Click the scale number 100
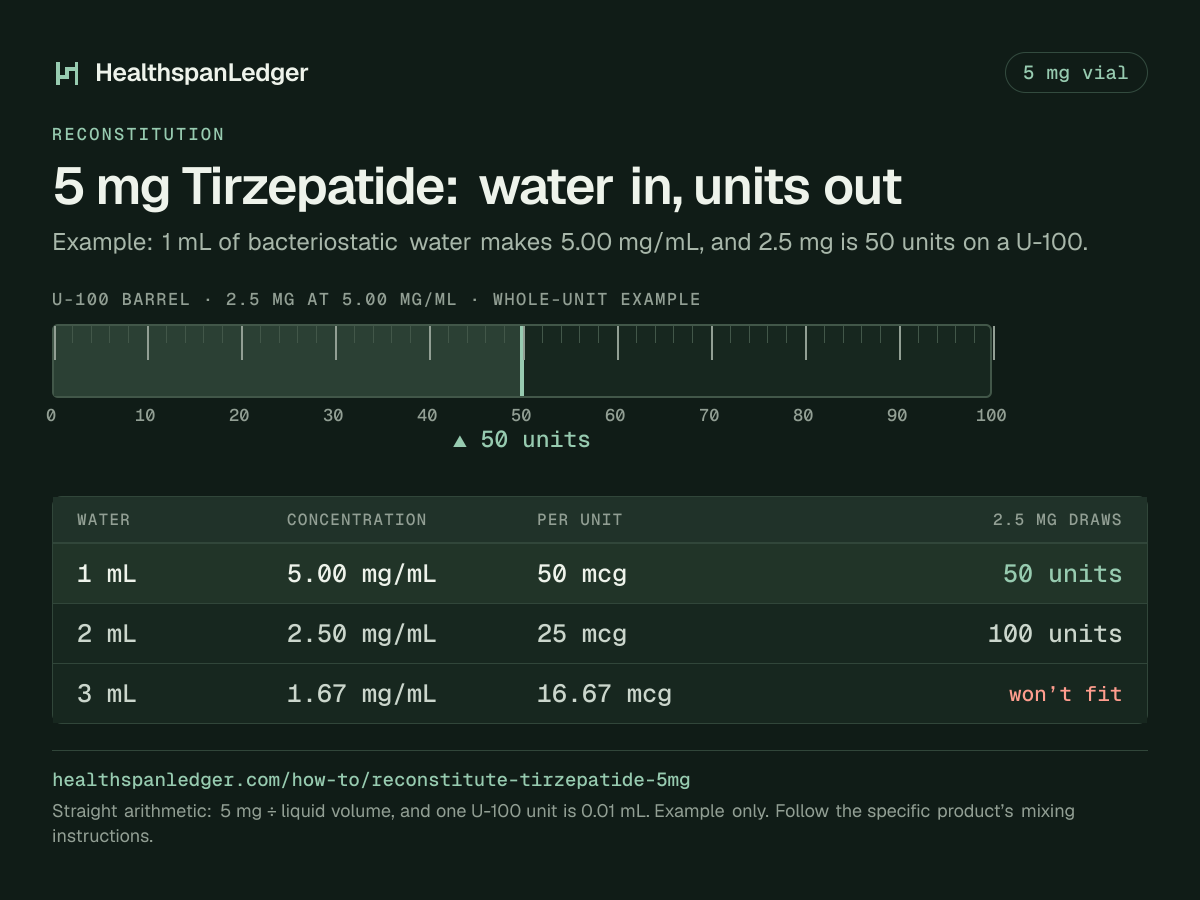The height and width of the screenshot is (900, 1200). 991,416
